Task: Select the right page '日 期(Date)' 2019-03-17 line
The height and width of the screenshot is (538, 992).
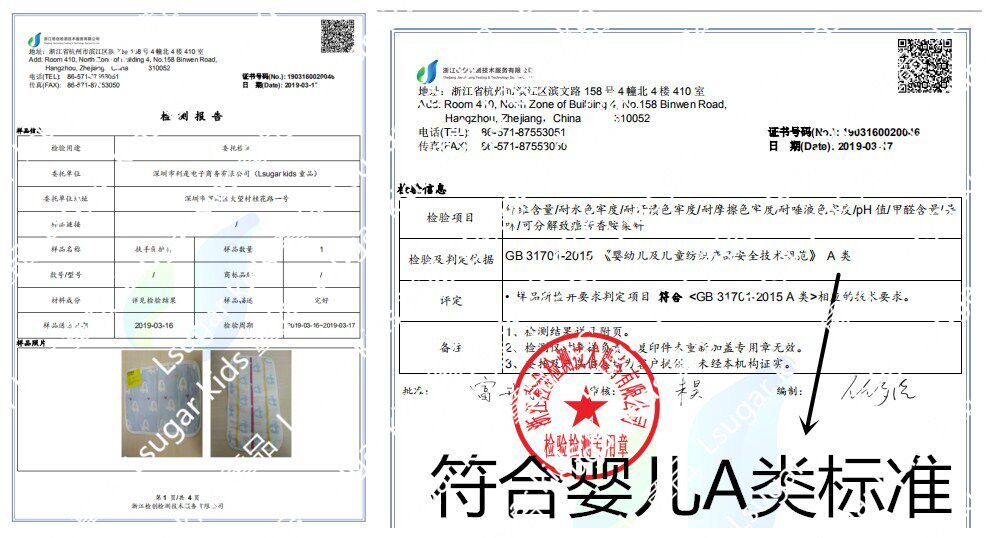Action: tap(831, 146)
